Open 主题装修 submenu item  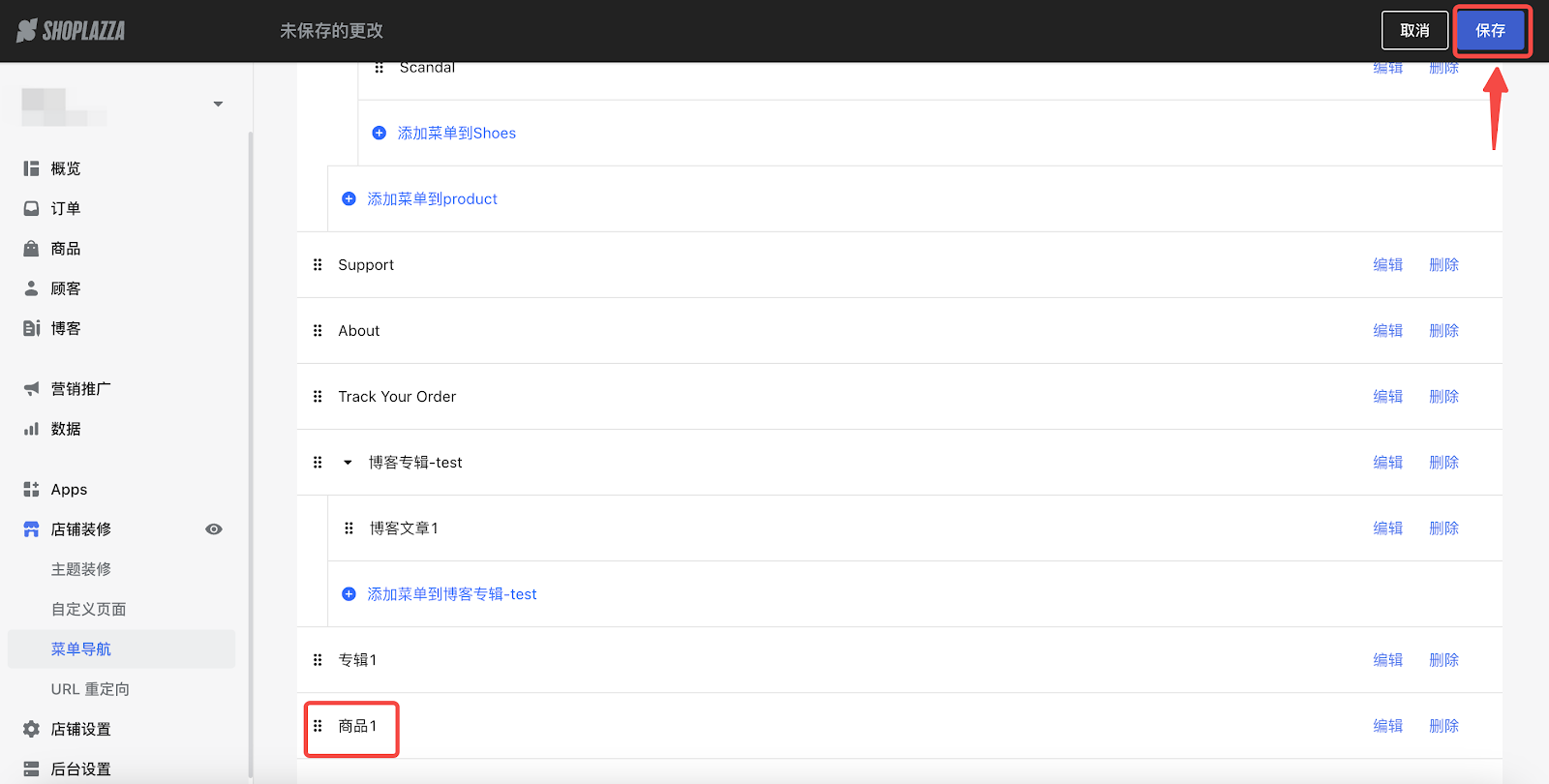pyautogui.click(x=81, y=569)
